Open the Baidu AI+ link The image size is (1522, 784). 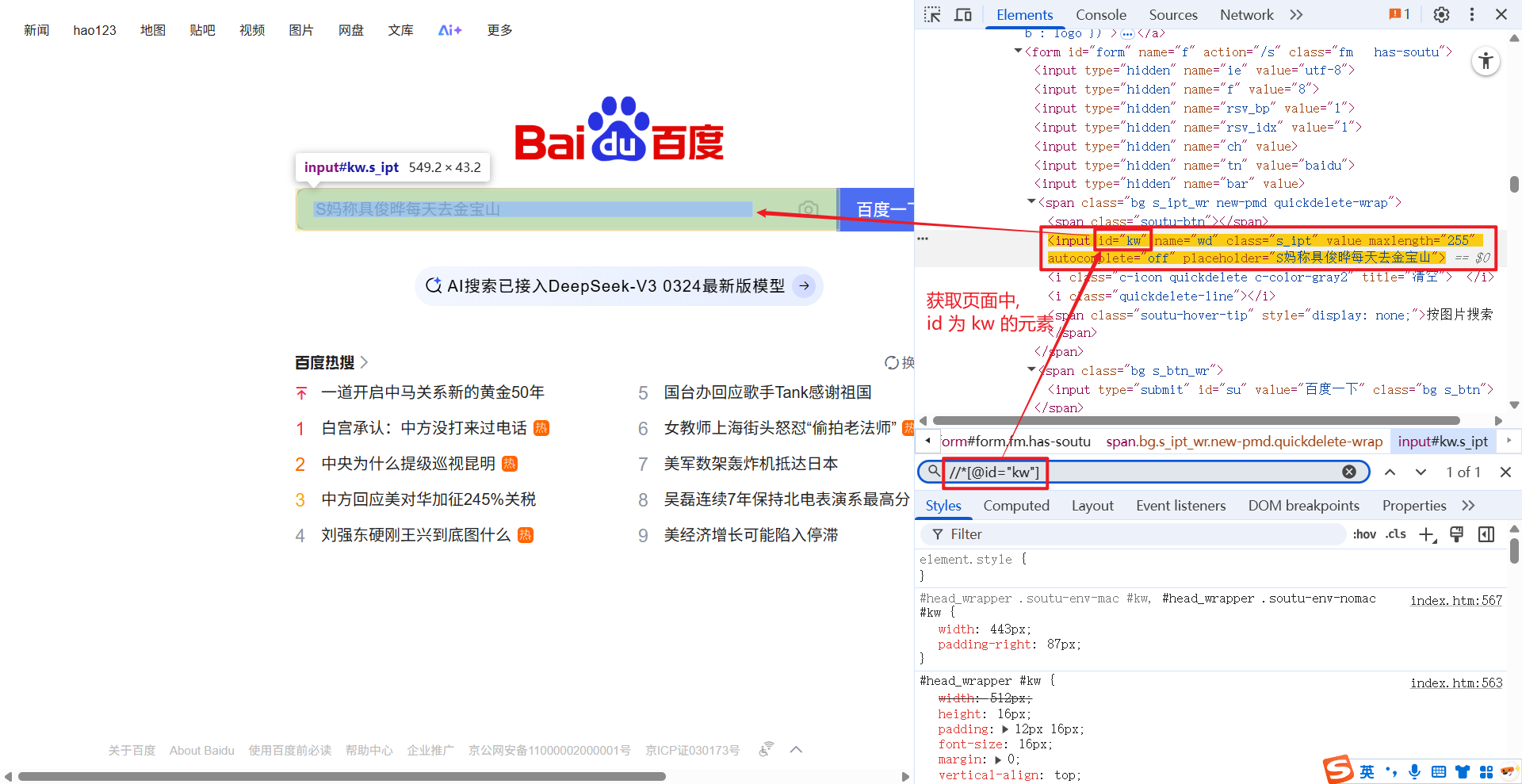tap(449, 30)
